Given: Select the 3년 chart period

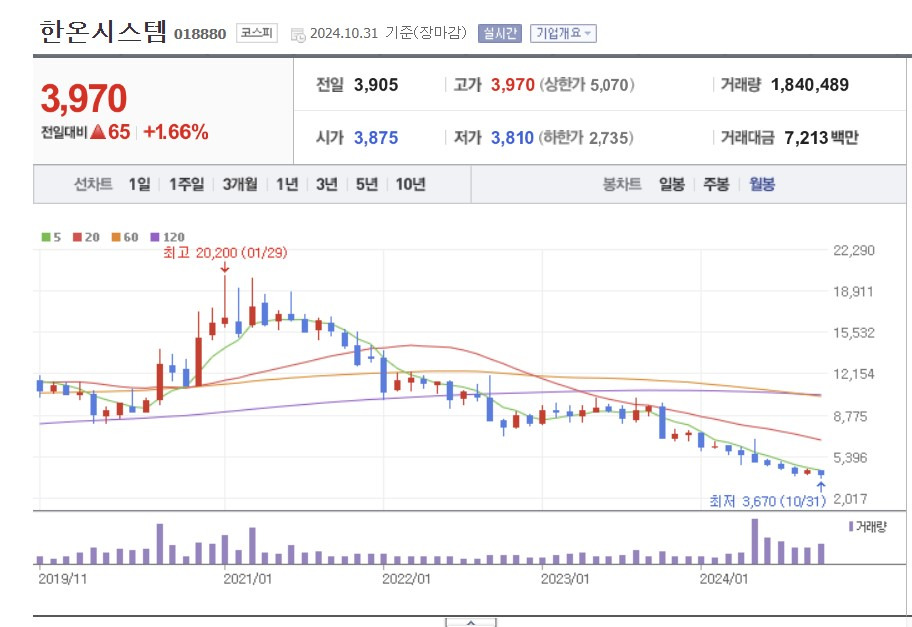Looking at the screenshot, I should click(327, 184).
